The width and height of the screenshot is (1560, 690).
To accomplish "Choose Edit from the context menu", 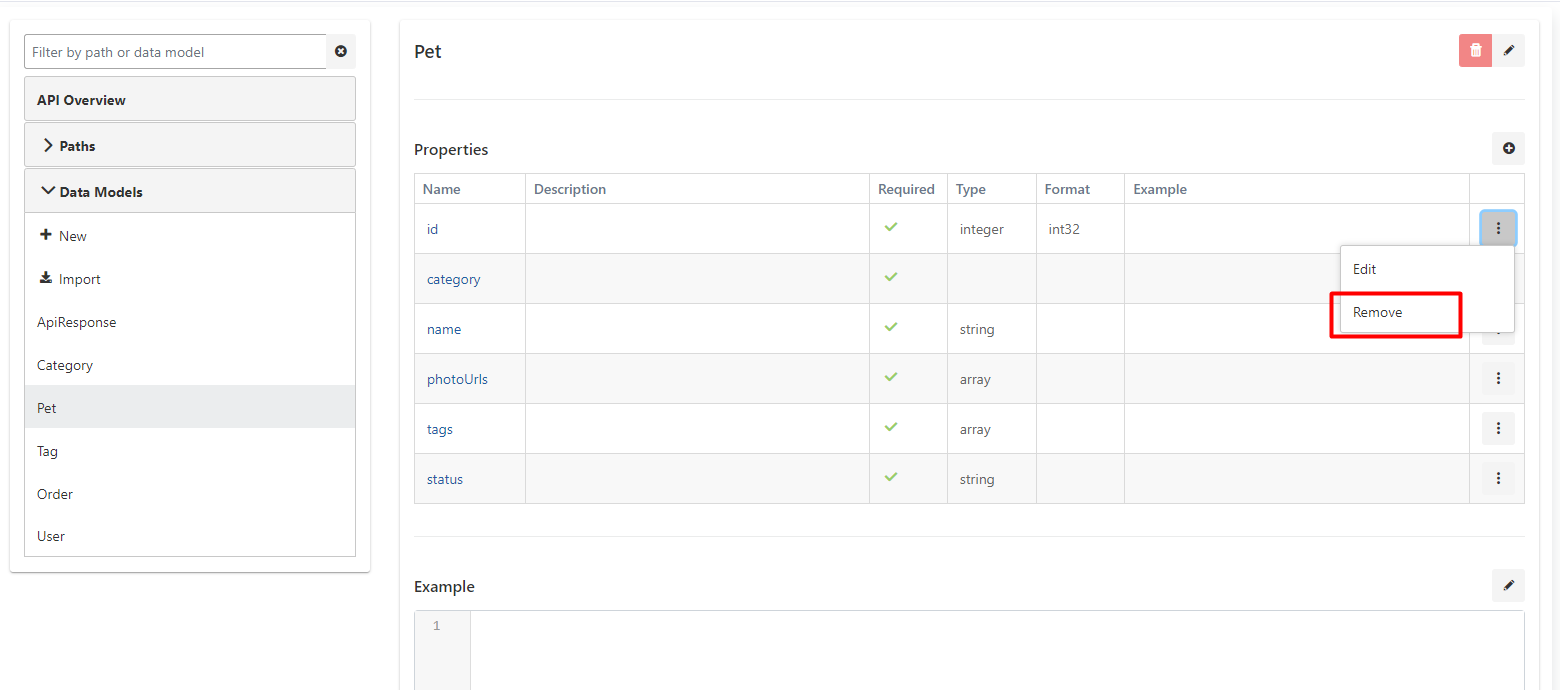I will (x=1365, y=269).
